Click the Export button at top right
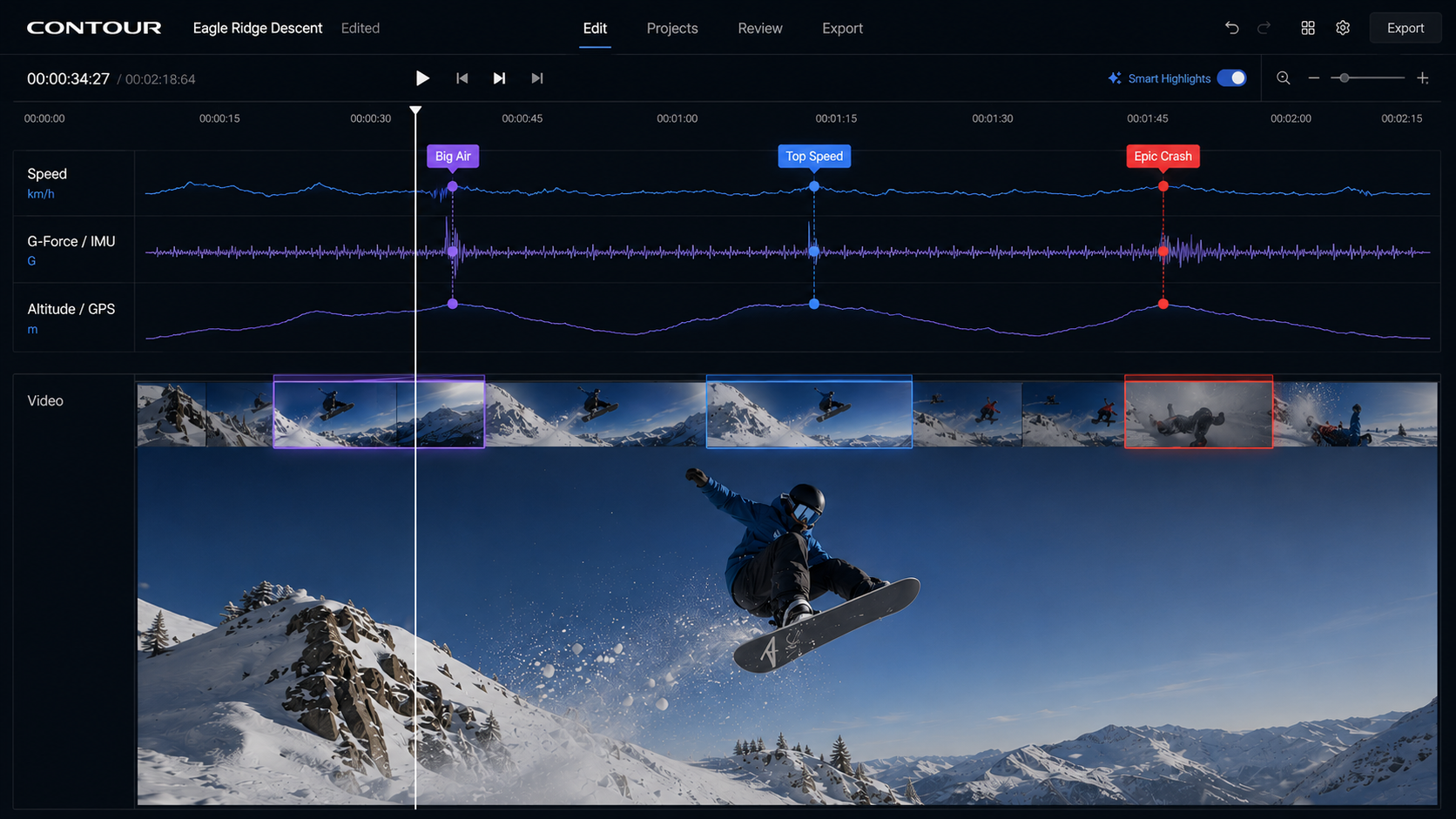The height and width of the screenshot is (819, 1456). point(1405,28)
